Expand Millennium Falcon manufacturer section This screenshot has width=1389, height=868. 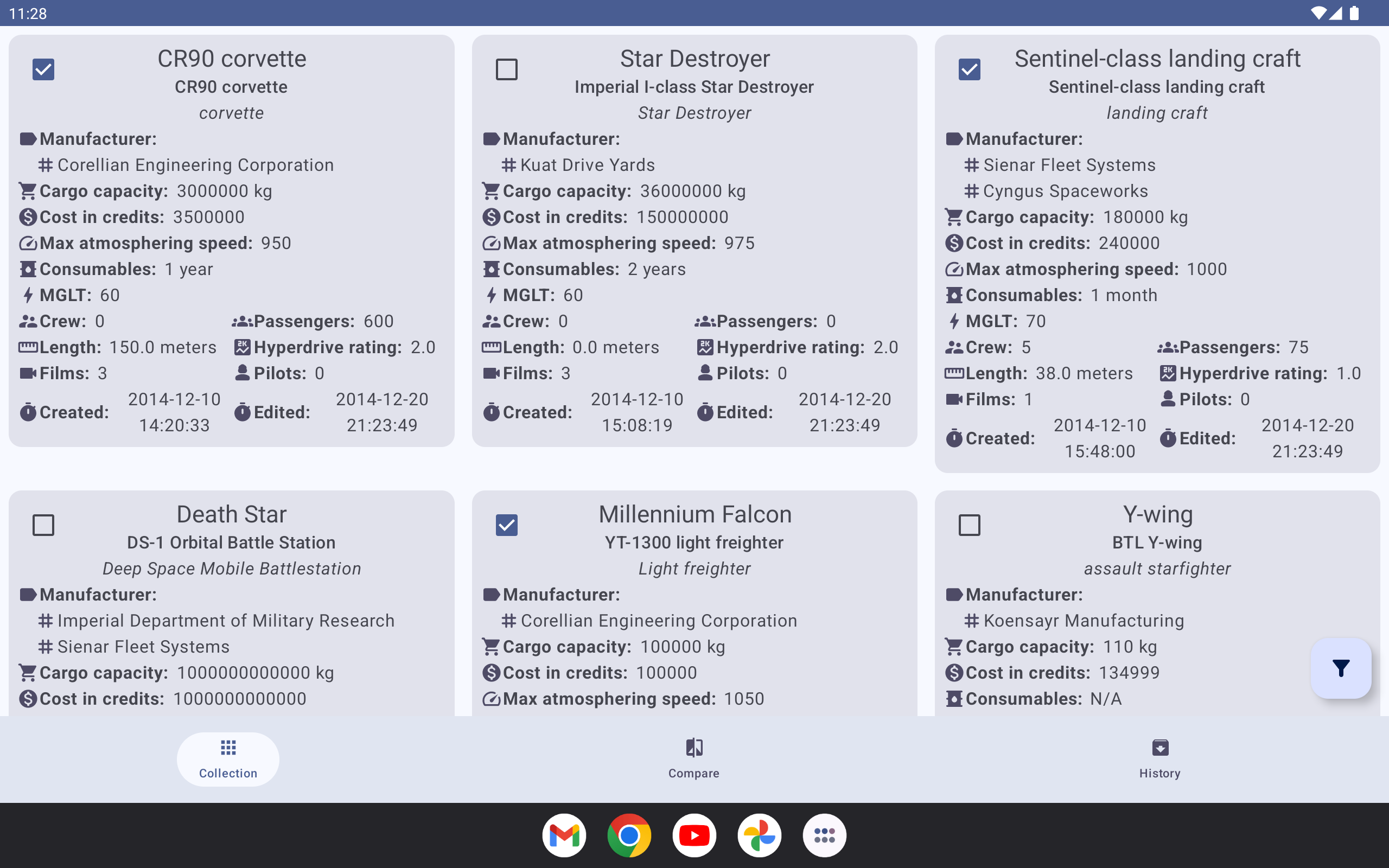tap(559, 594)
